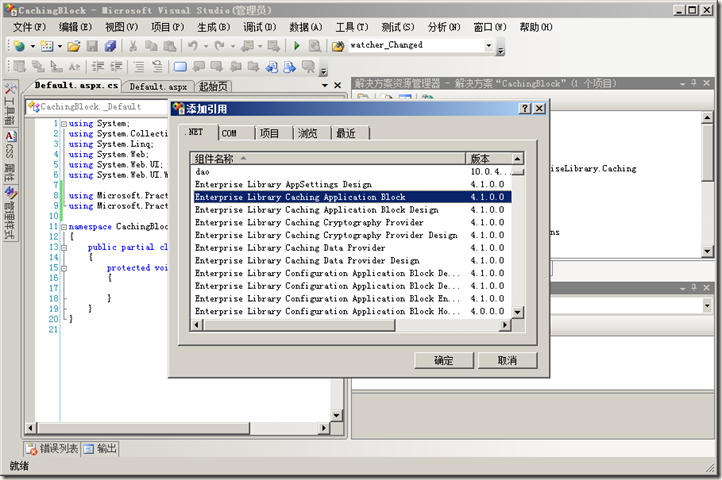Image resolution: width=722 pixels, height=480 pixels.
Task: Click the Cut scissors icon
Action: 133,46
